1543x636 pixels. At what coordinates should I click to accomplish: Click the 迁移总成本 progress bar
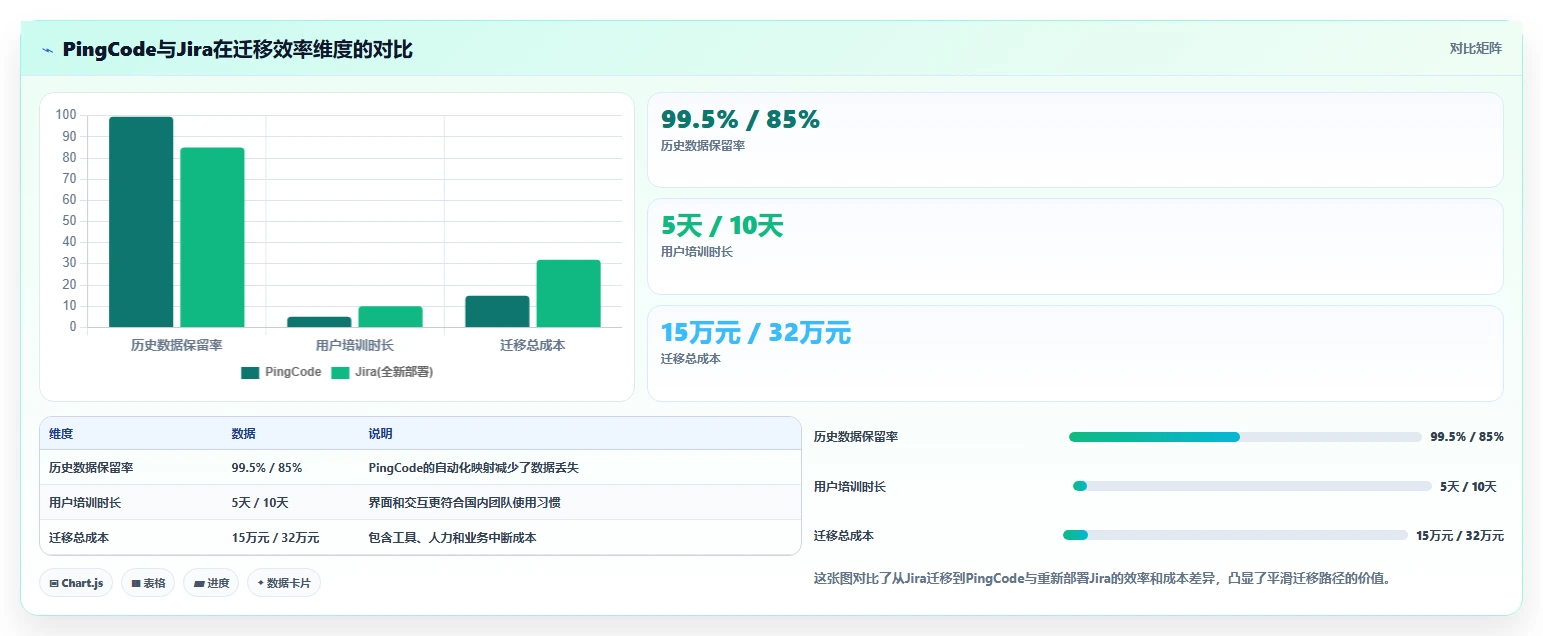click(x=1235, y=535)
